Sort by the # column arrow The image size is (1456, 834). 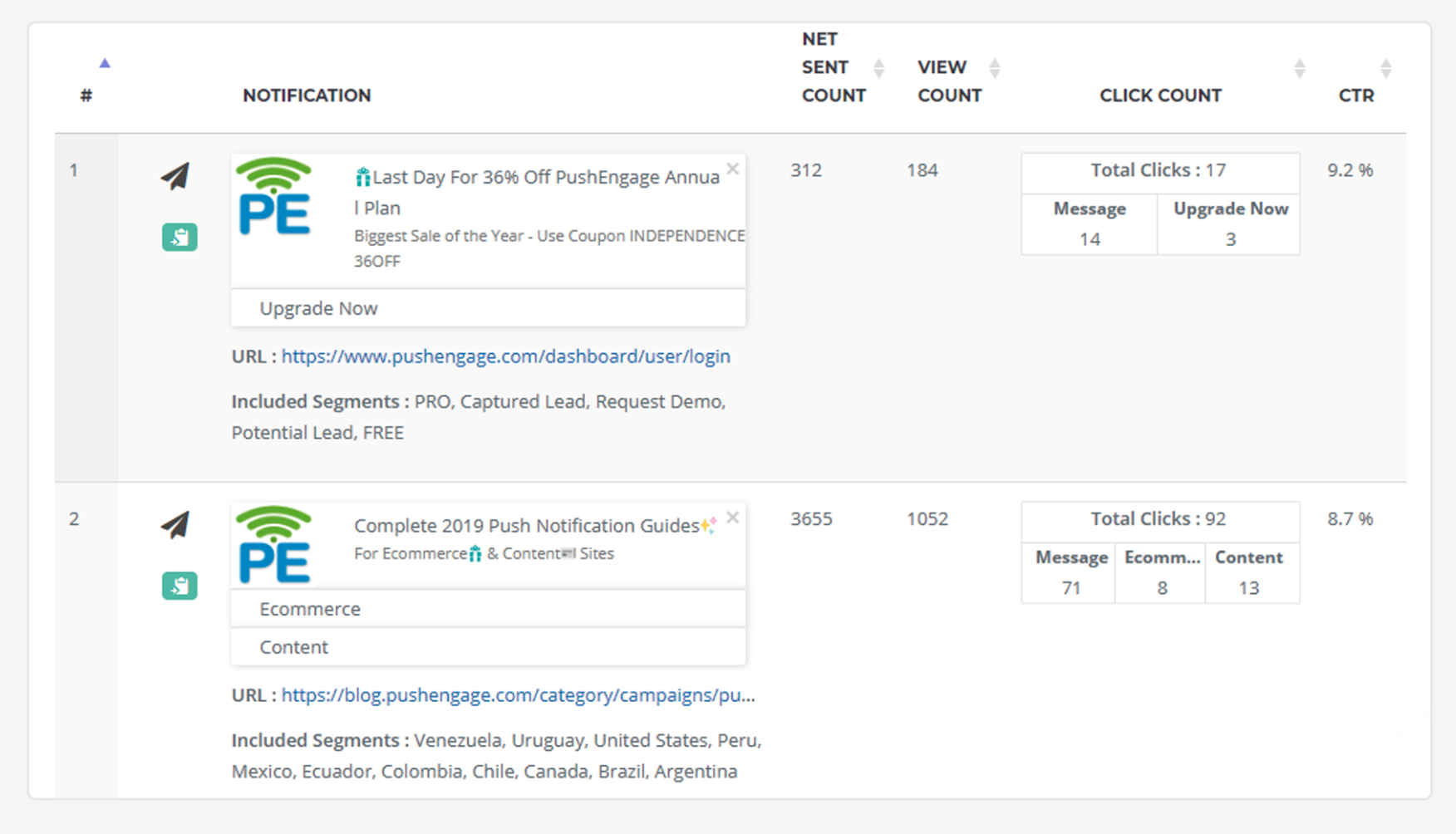(x=105, y=63)
